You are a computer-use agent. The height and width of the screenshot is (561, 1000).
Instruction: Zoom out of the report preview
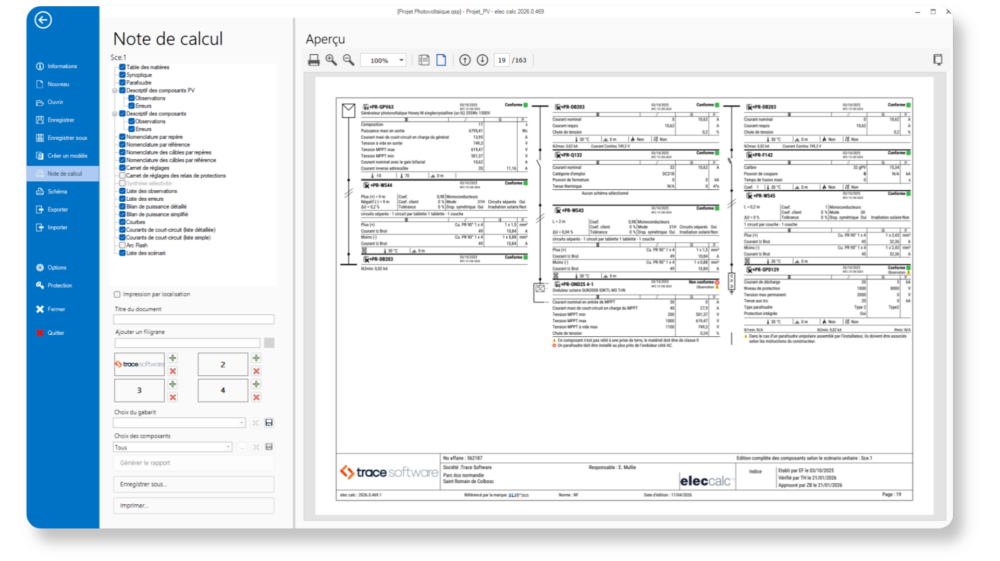pyautogui.click(x=348, y=61)
